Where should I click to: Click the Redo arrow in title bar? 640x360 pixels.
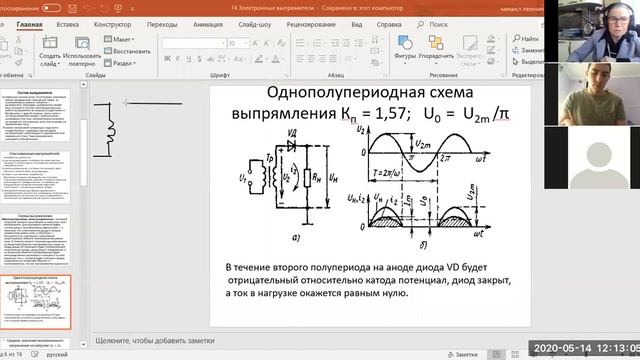pos(104,8)
